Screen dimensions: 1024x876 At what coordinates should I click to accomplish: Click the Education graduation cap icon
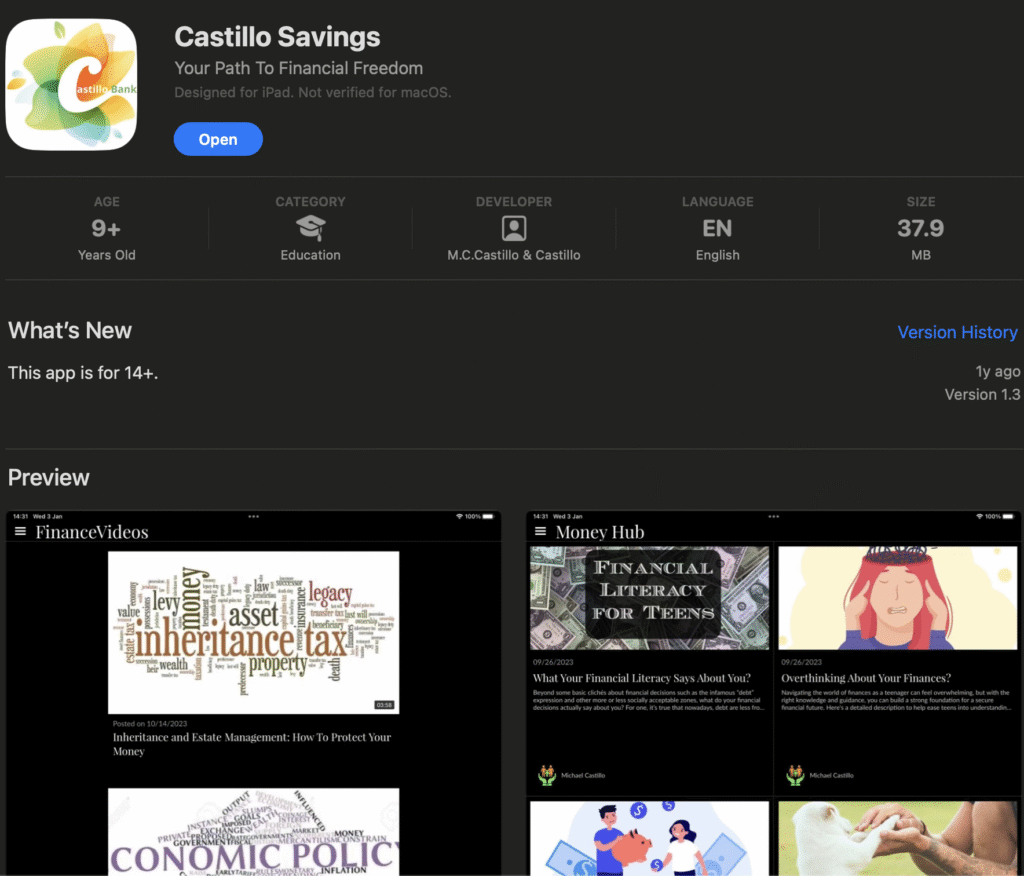pos(310,228)
